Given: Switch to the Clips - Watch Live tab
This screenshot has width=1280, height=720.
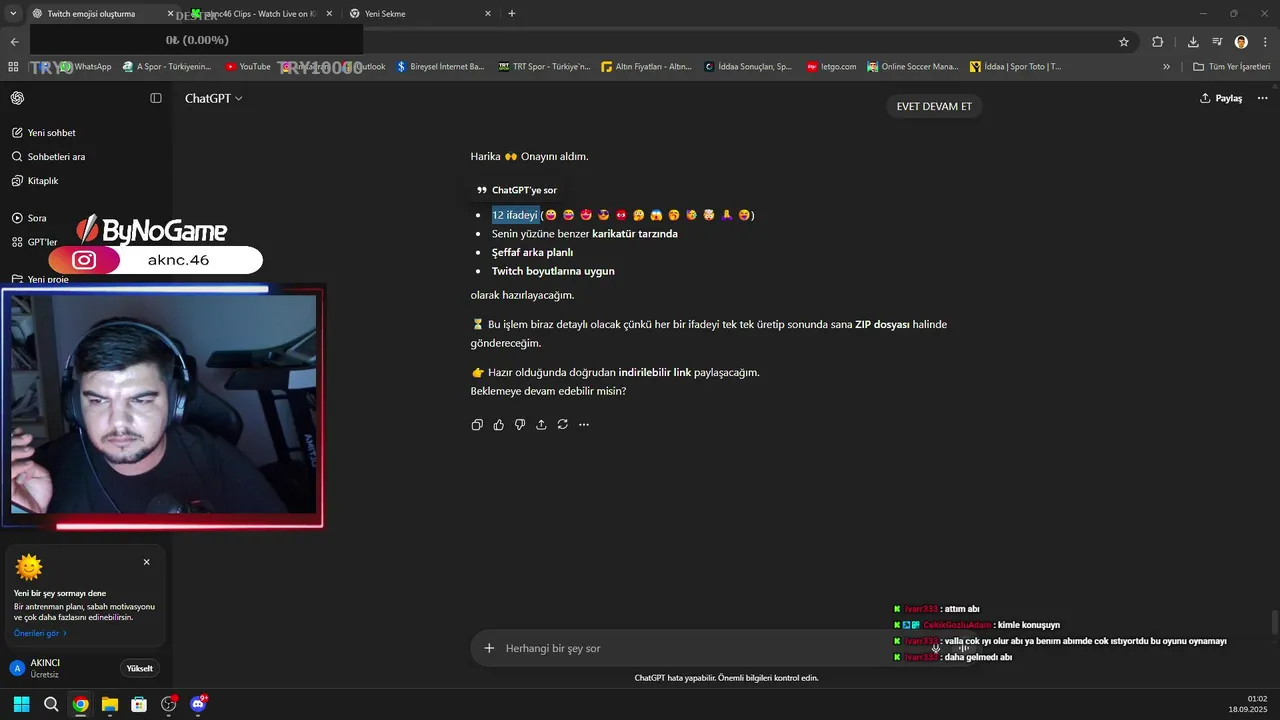Looking at the screenshot, I should click(262, 14).
